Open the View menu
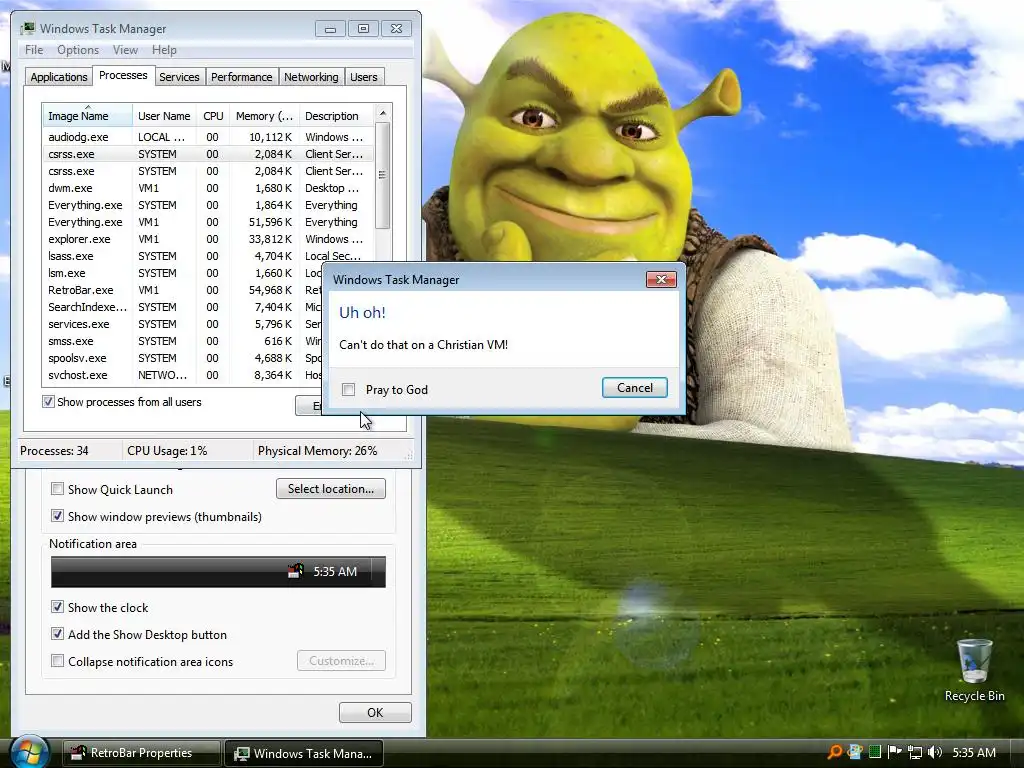This screenshot has width=1024, height=768. (x=125, y=50)
